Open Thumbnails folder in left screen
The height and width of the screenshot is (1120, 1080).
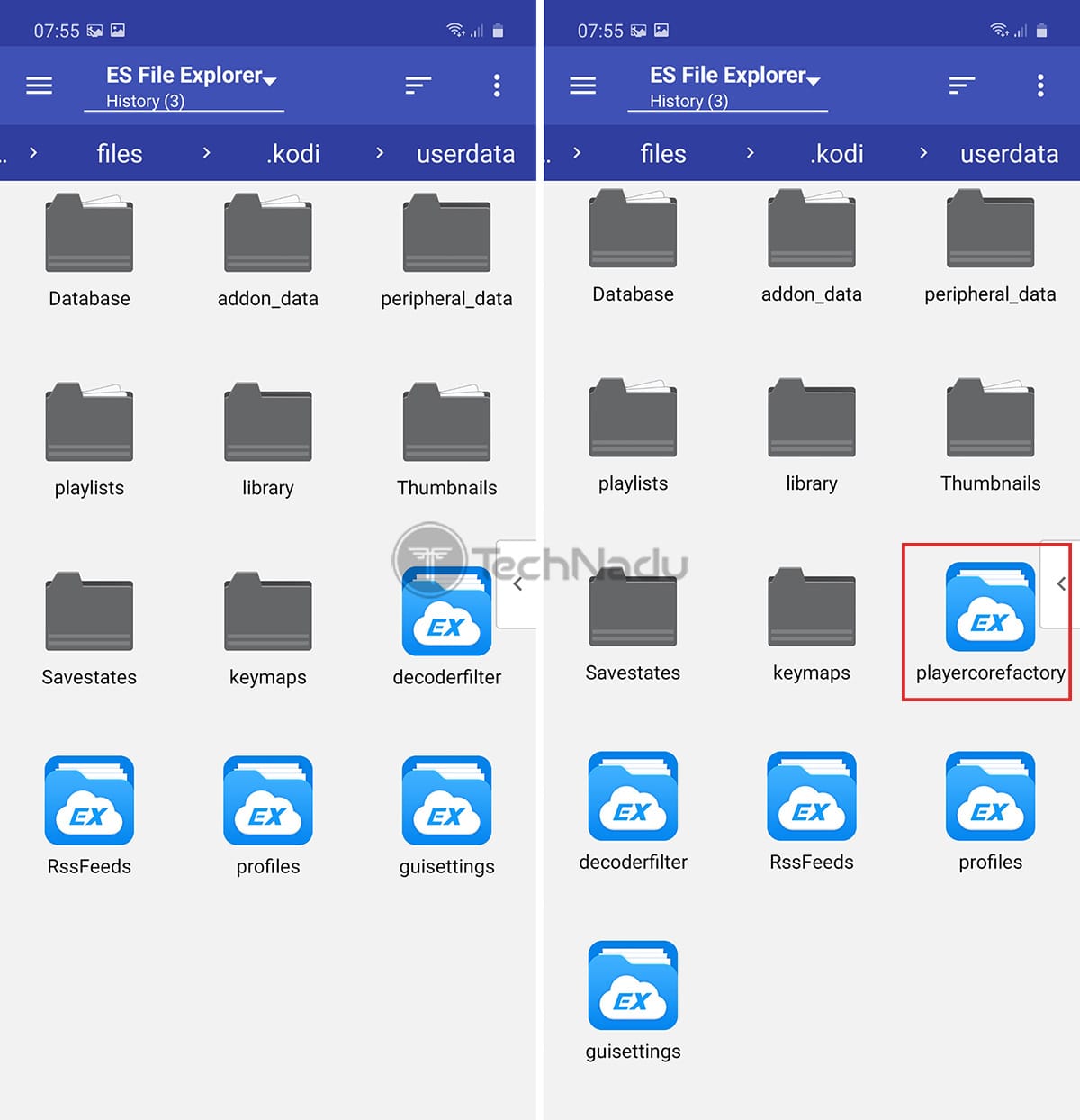(446, 440)
